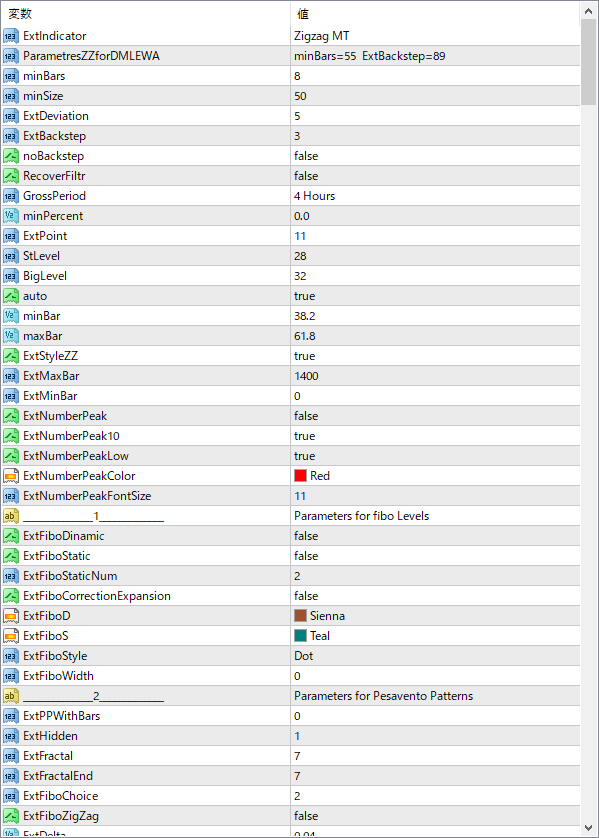Open the ExtIndicator Zigzag MT dropdown
The height and width of the screenshot is (838, 599).
tap(435, 36)
